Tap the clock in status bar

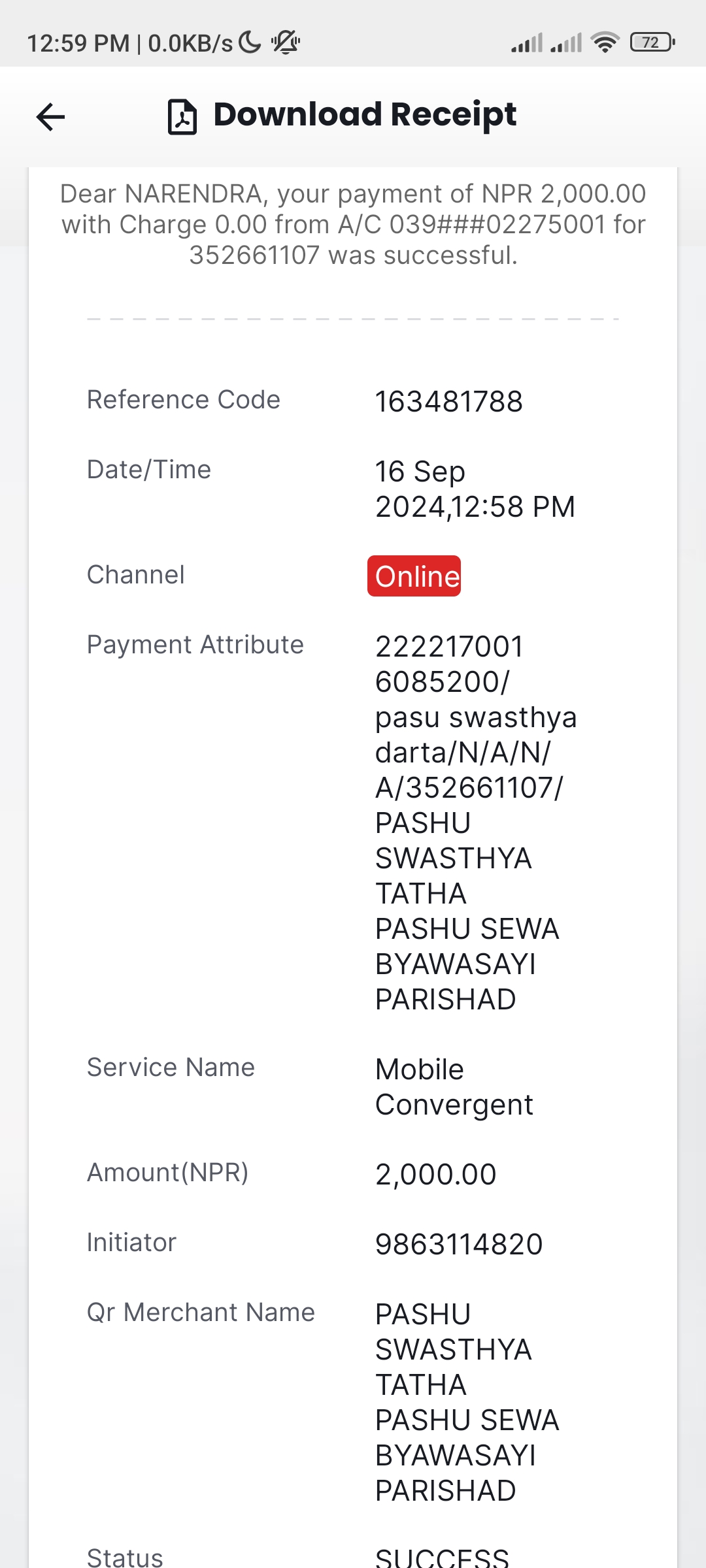(78, 43)
